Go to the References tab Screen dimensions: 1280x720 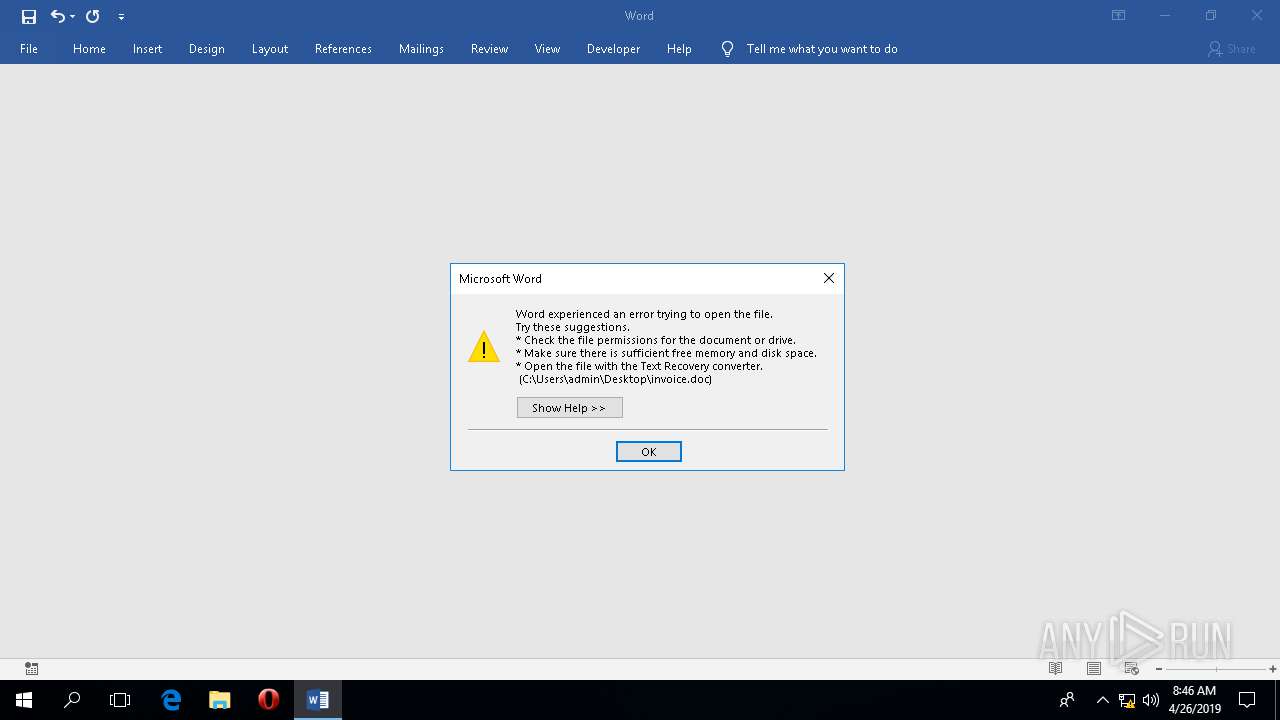[x=343, y=49]
